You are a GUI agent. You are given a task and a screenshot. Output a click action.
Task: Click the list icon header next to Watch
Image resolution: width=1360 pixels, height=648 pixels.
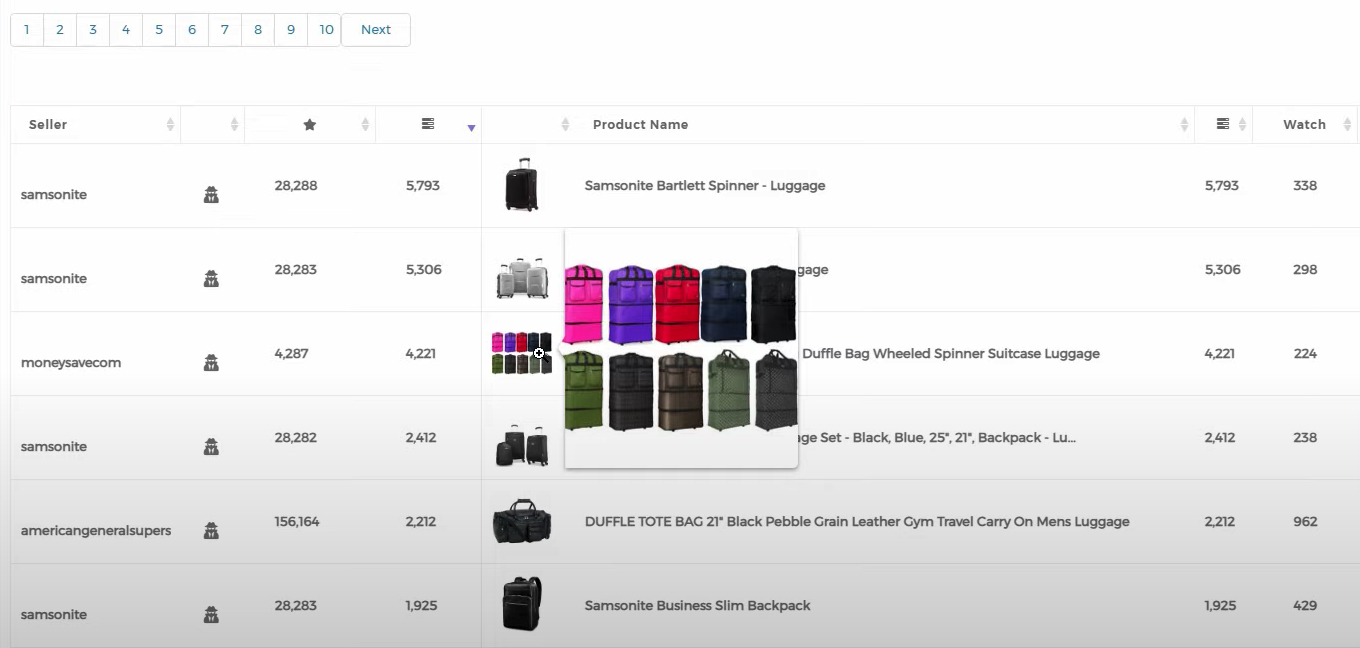point(1222,124)
